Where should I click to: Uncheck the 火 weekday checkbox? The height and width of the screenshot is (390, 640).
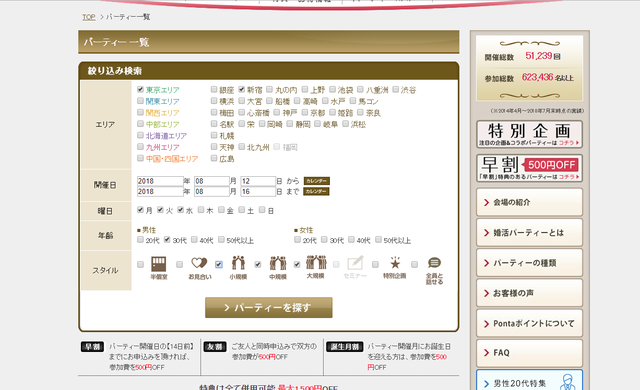(x=160, y=210)
